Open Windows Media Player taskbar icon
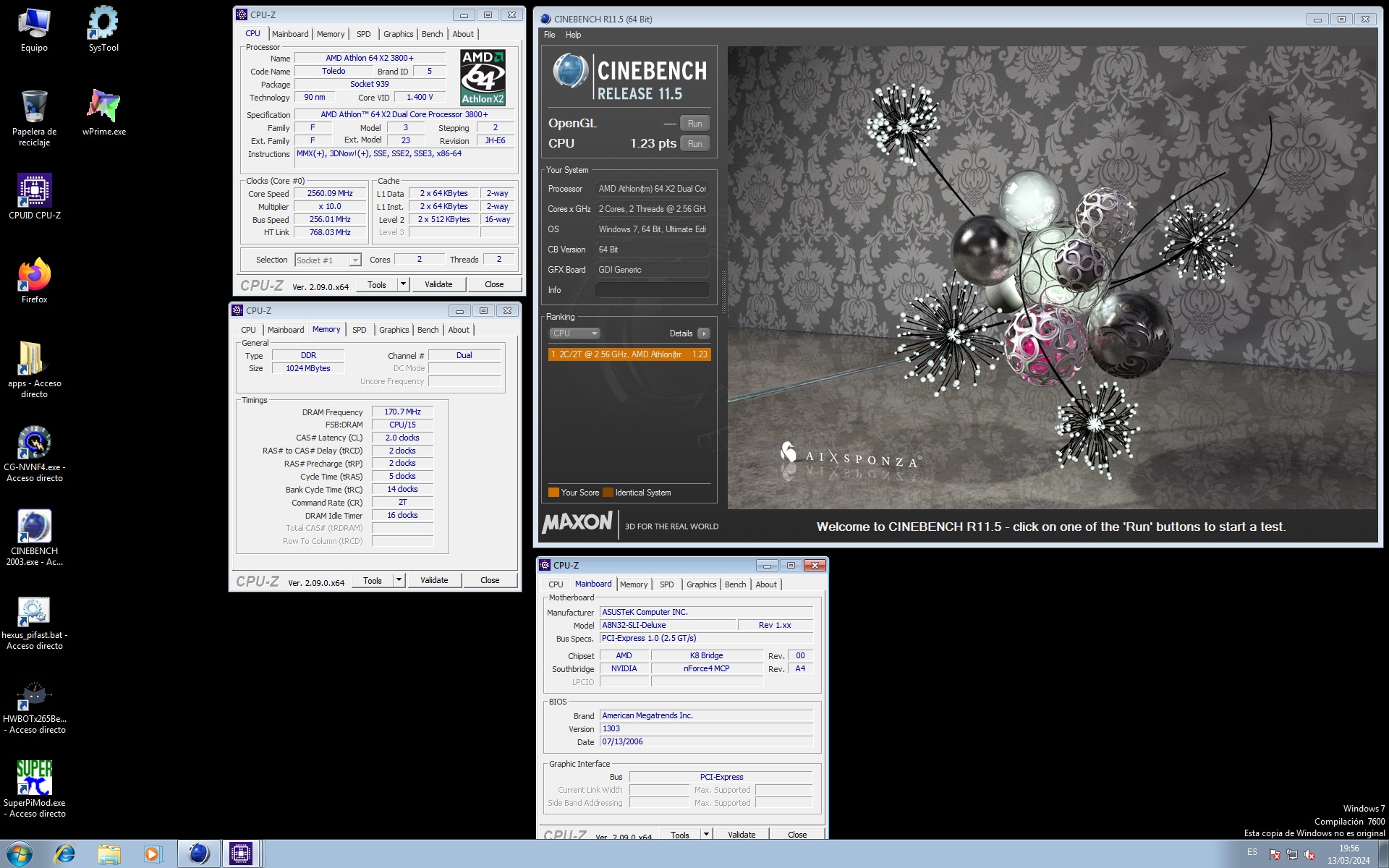This screenshot has height=868, width=1389. (x=152, y=854)
